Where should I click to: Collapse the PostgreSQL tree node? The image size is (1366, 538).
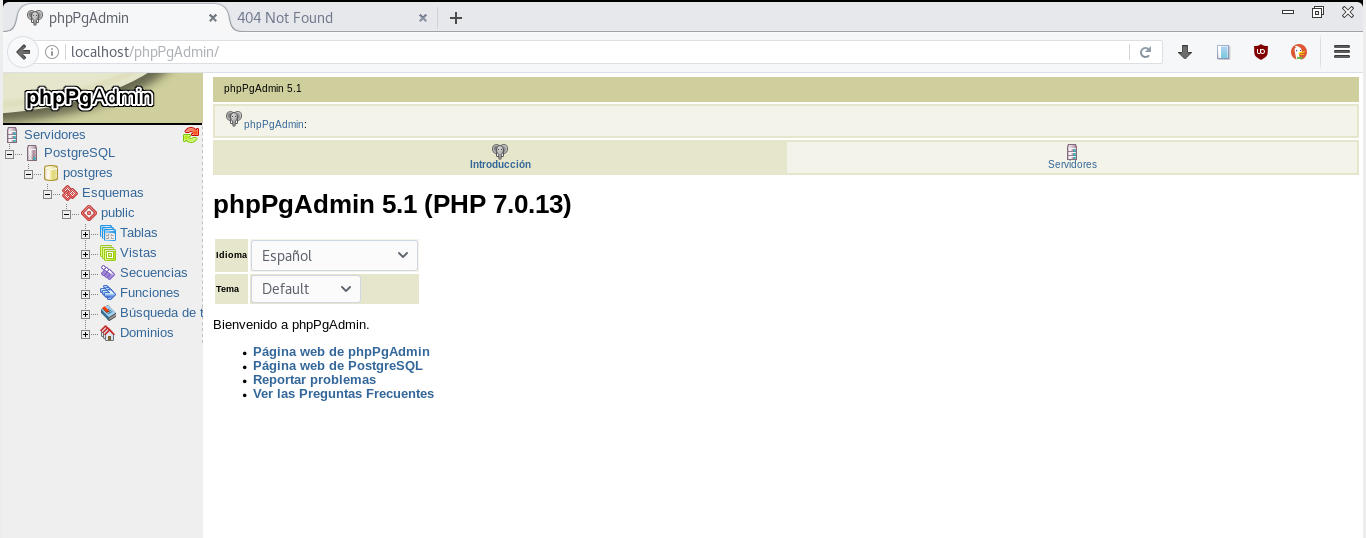point(10,154)
